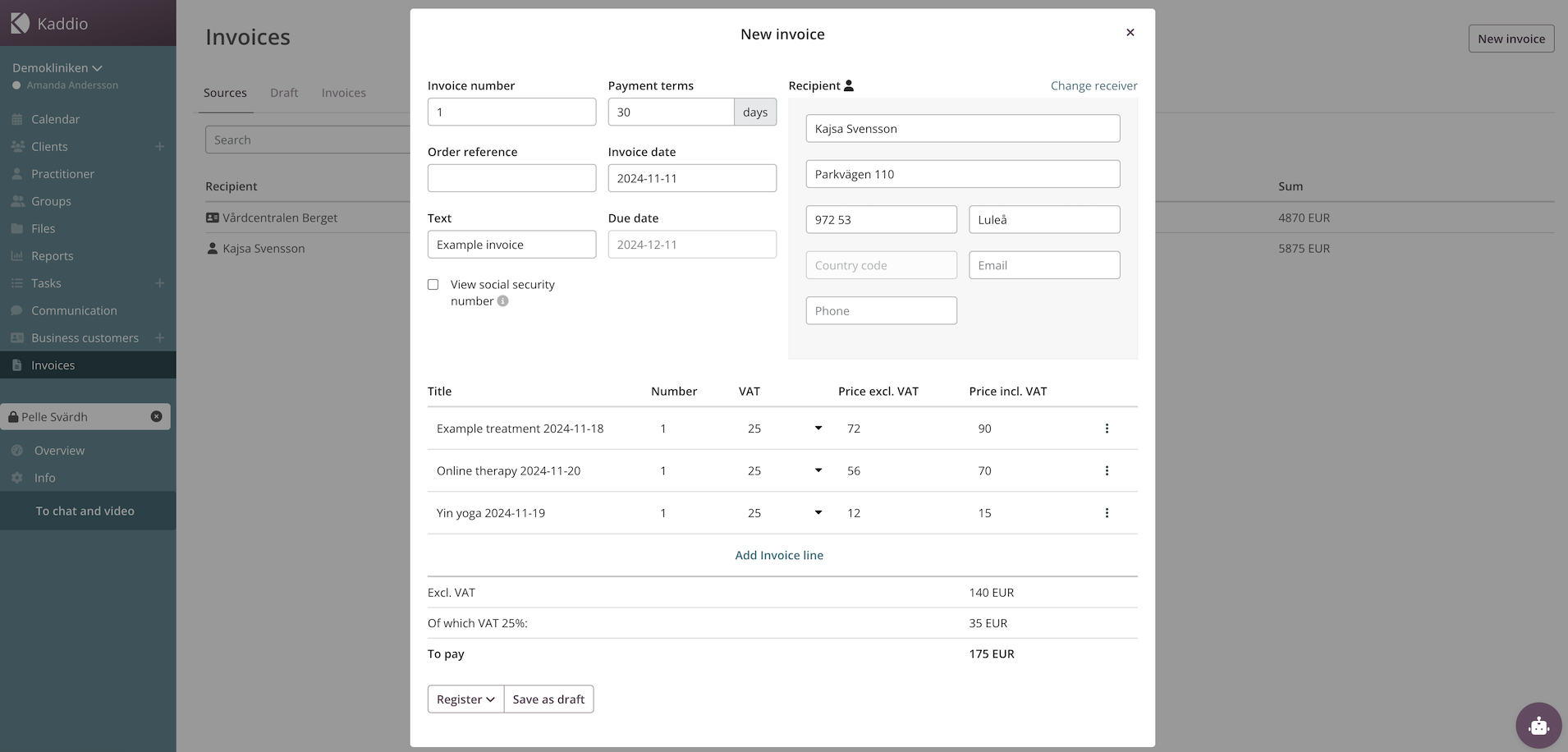Click the Due date field

pos(692,245)
